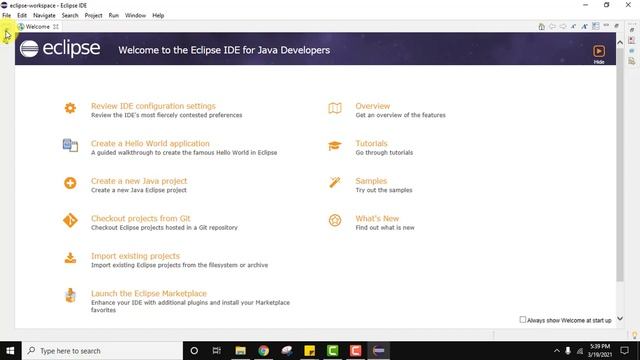Click the Eclipse icon in the taskbar

coord(379,351)
